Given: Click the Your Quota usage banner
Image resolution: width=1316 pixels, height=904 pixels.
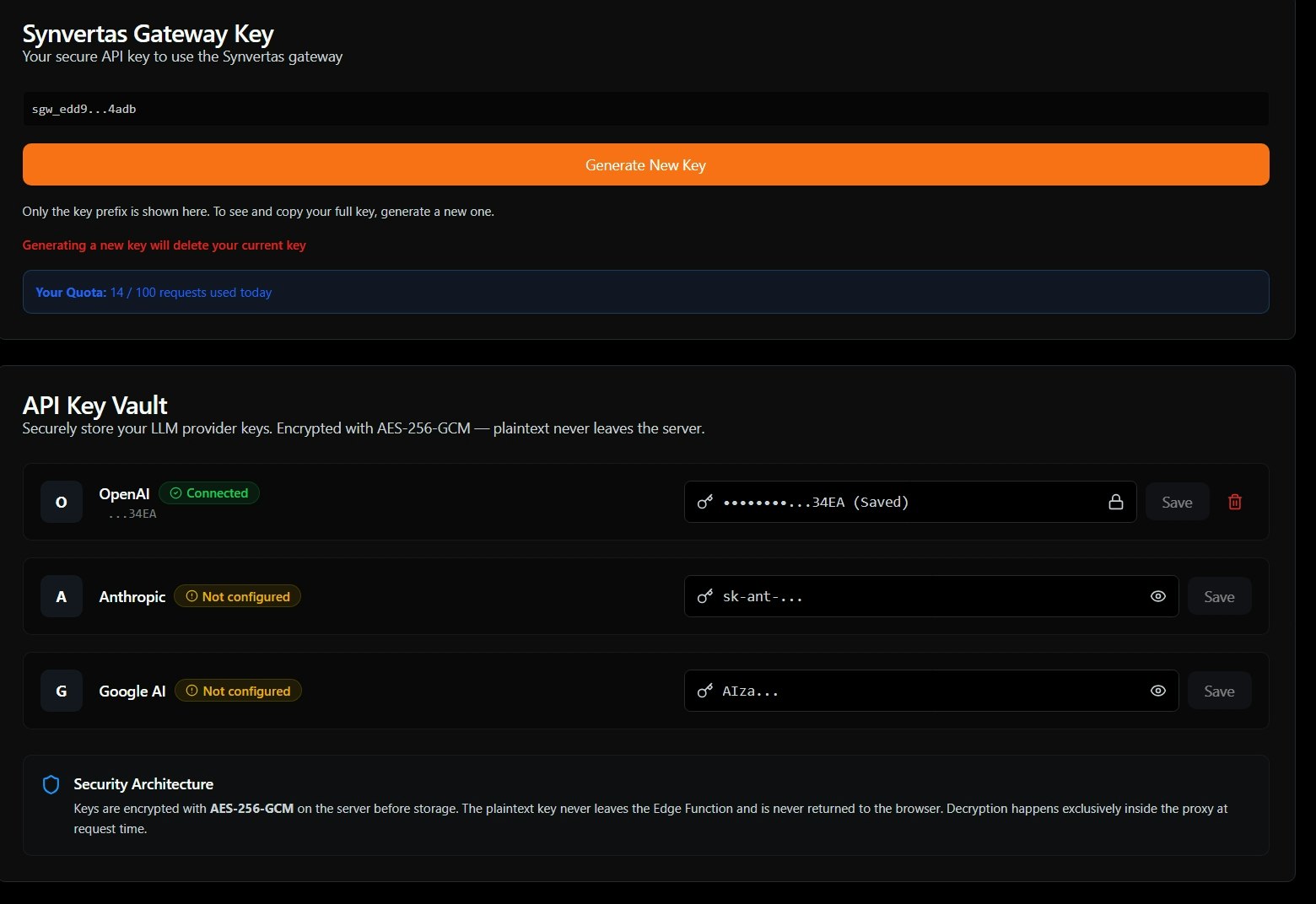Looking at the screenshot, I should 645,292.
